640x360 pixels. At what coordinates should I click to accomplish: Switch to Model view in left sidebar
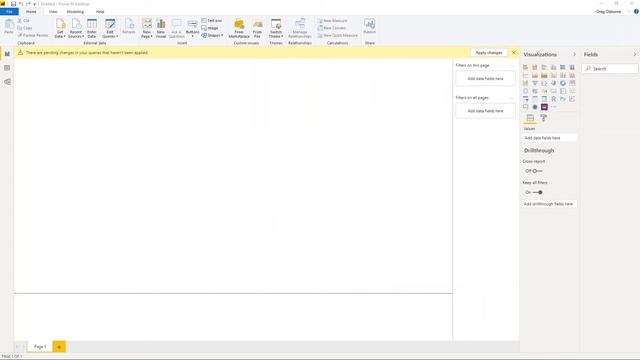[x=7, y=82]
